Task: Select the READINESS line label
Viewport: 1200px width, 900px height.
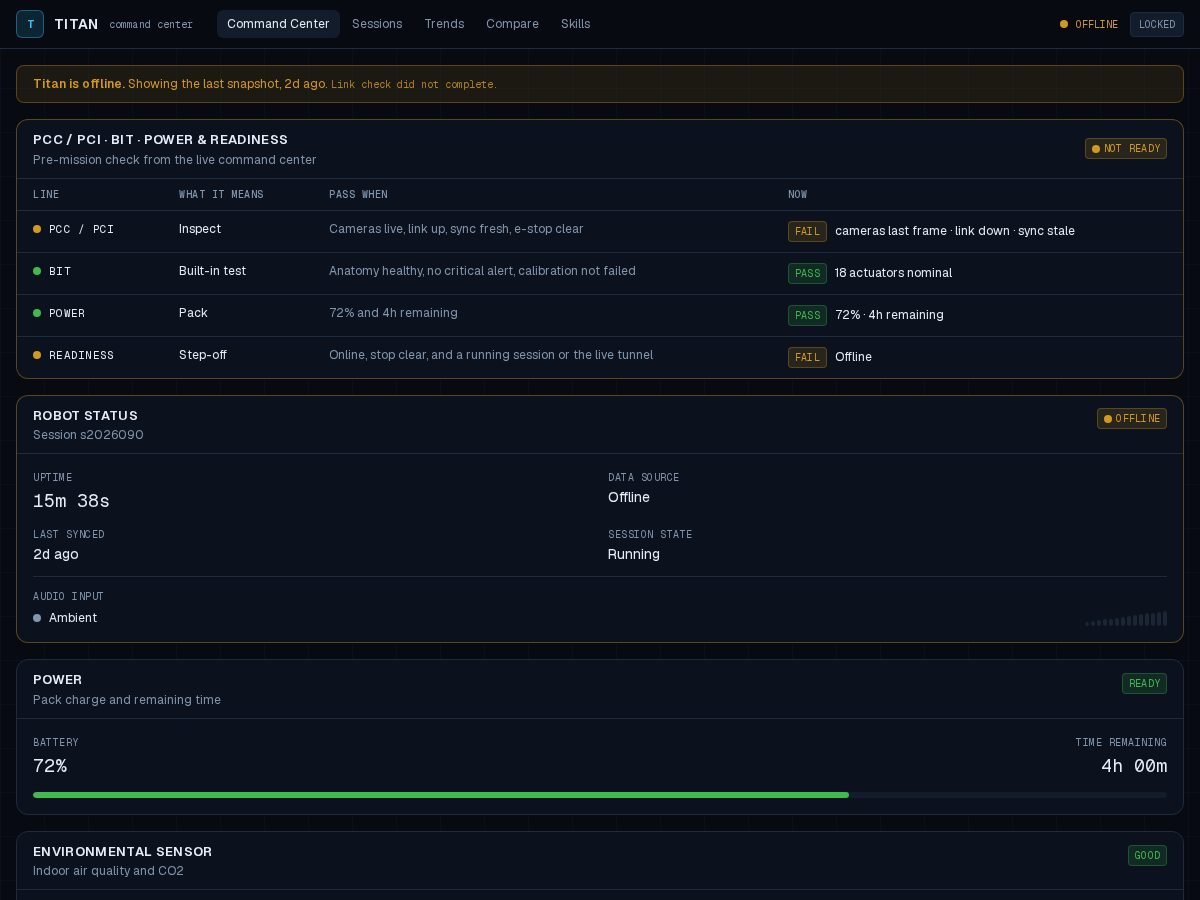Action: click(x=81, y=355)
